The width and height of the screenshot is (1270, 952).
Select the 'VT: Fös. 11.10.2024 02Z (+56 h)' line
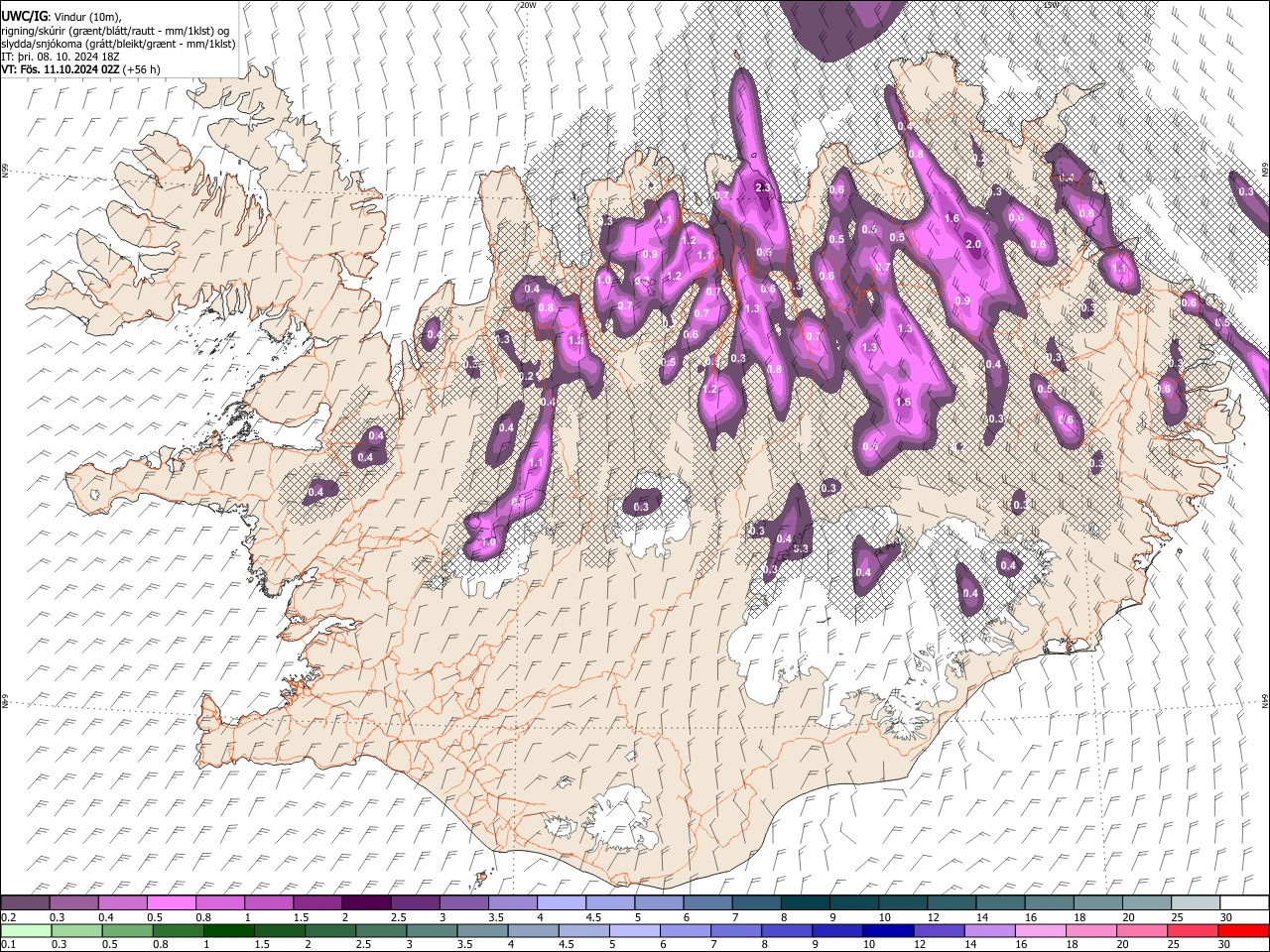[81, 69]
